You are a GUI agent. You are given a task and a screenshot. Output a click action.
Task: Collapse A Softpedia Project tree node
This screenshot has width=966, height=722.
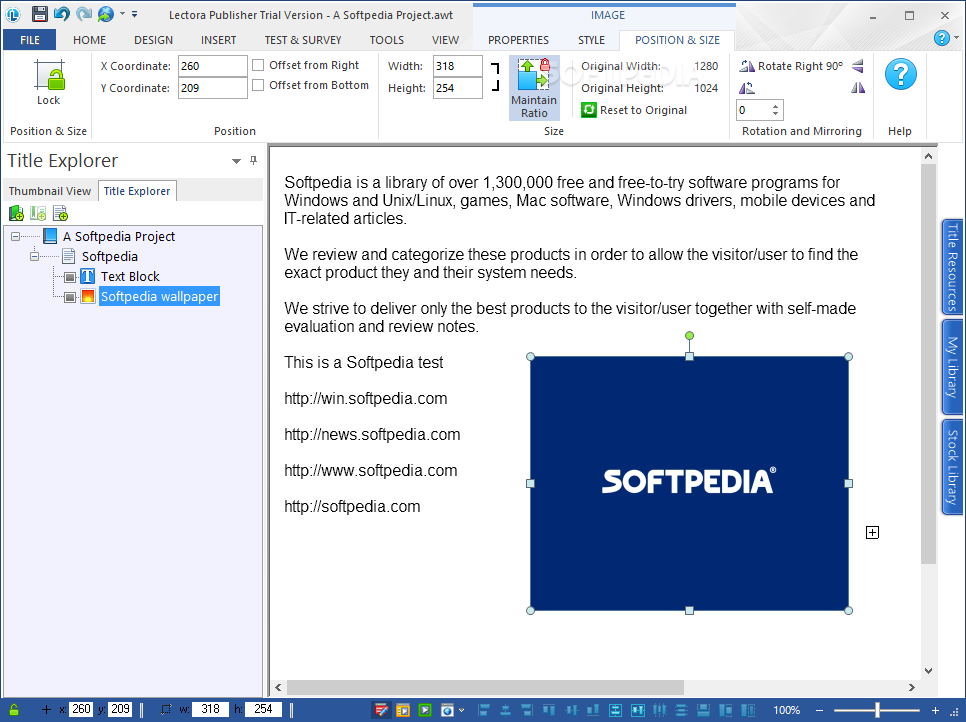tap(15, 237)
